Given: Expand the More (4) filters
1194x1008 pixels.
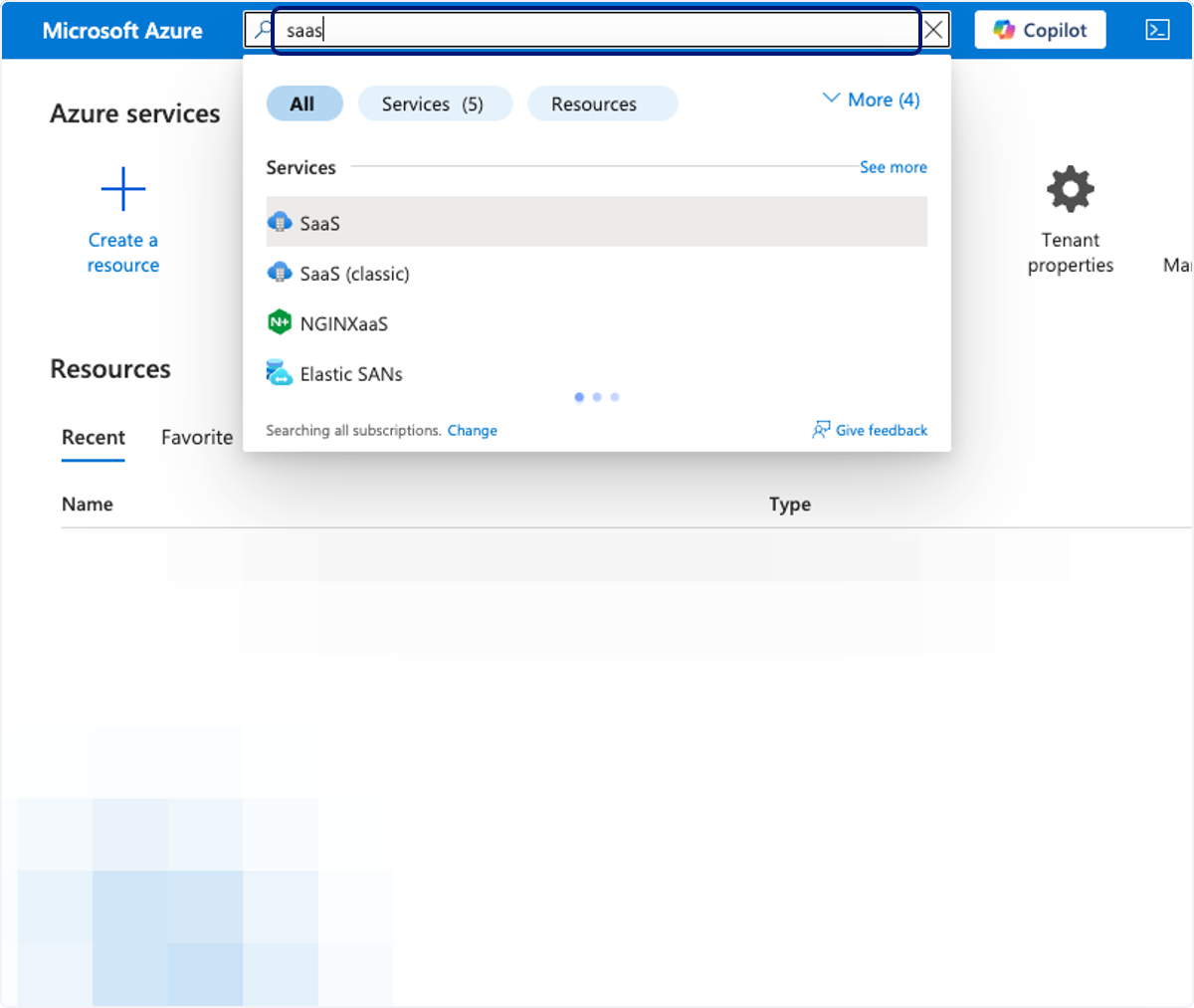Looking at the screenshot, I should tap(871, 100).
